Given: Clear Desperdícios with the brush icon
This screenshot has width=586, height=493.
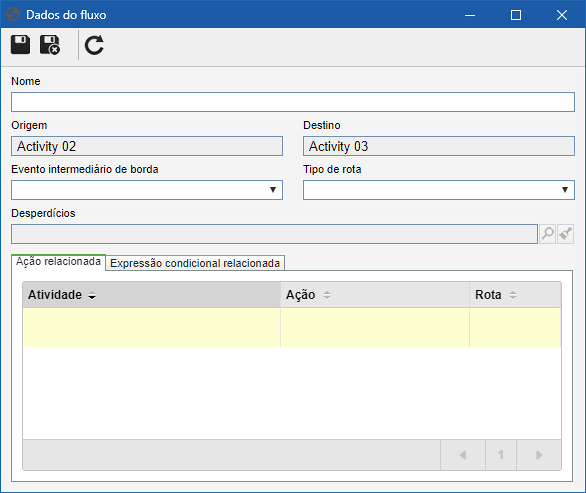Looking at the screenshot, I should pyautogui.click(x=565, y=234).
